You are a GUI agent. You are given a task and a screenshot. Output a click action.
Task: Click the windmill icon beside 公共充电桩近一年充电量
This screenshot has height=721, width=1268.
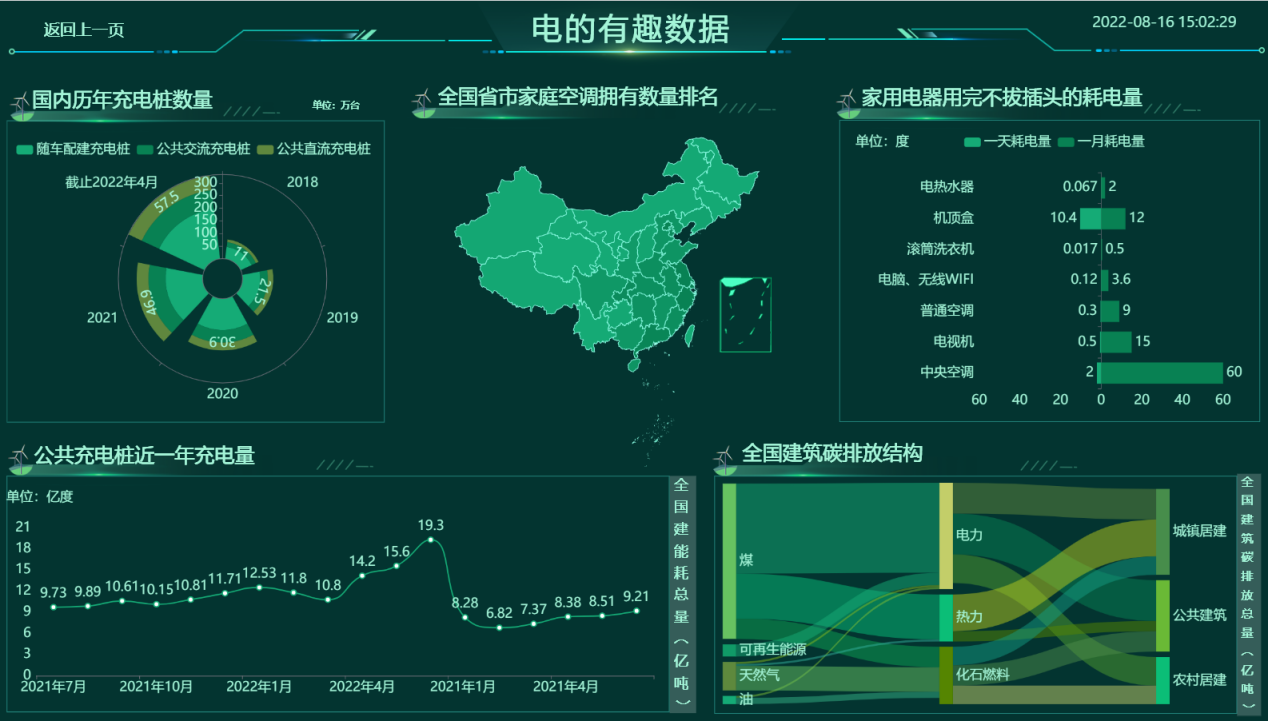(x=22, y=453)
